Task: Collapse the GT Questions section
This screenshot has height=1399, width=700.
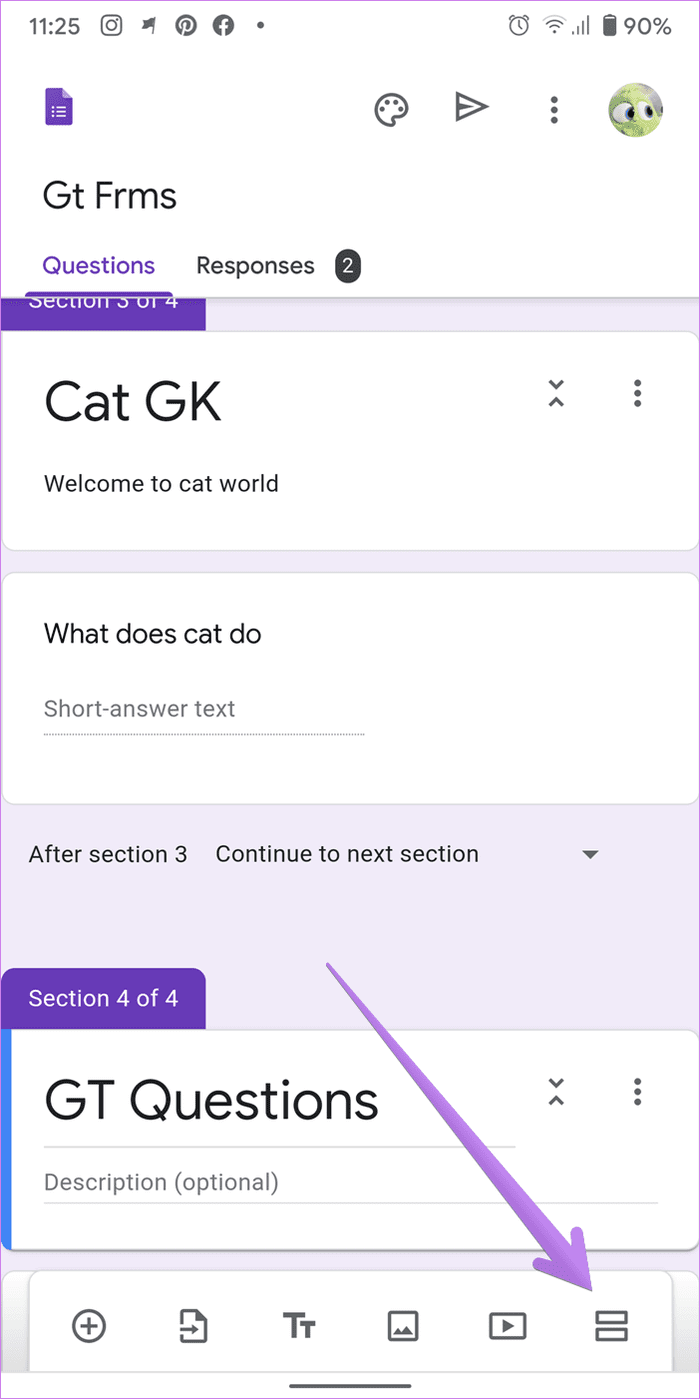Action: pyautogui.click(x=557, y=1091)
